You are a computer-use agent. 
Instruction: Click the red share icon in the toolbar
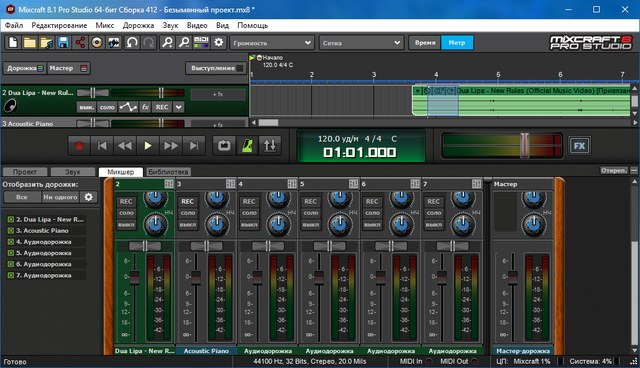pos(80,42)
